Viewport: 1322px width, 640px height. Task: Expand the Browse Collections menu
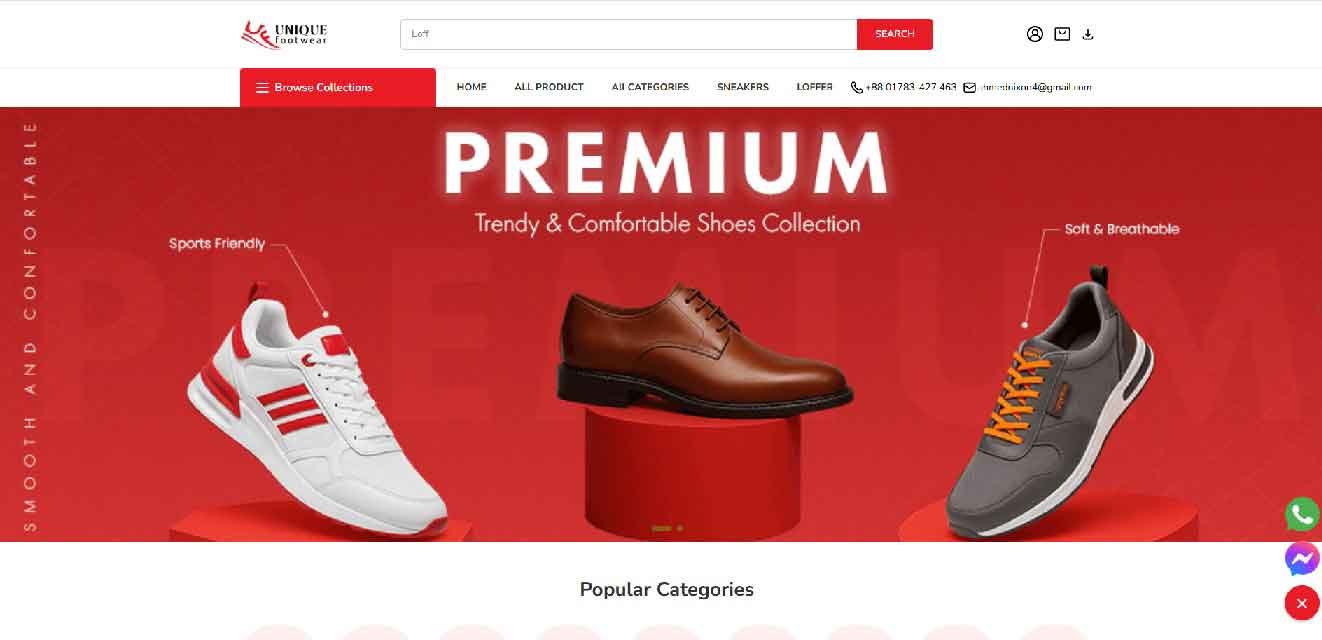[338, 87]
